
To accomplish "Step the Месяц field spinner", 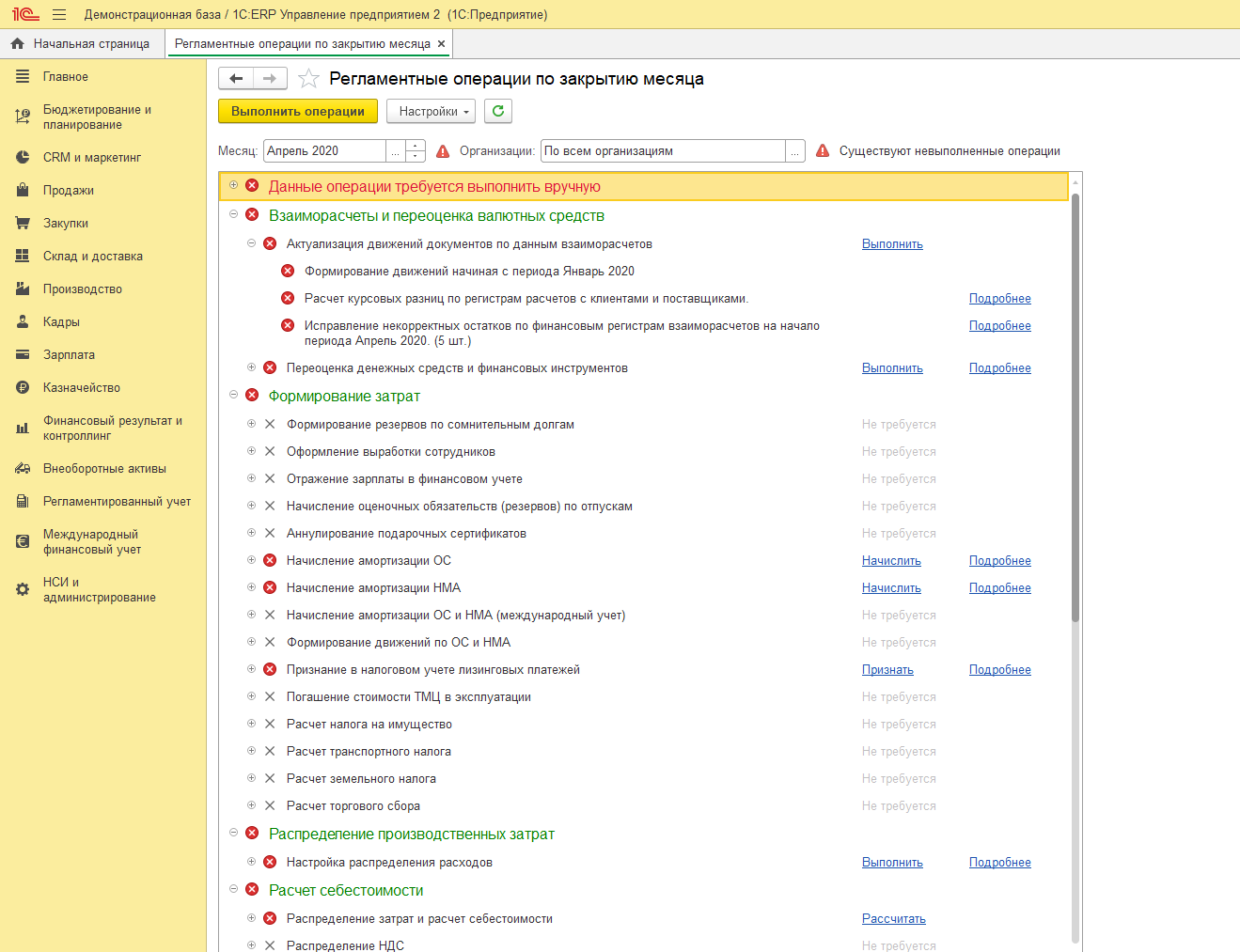I will click(416, 150).
